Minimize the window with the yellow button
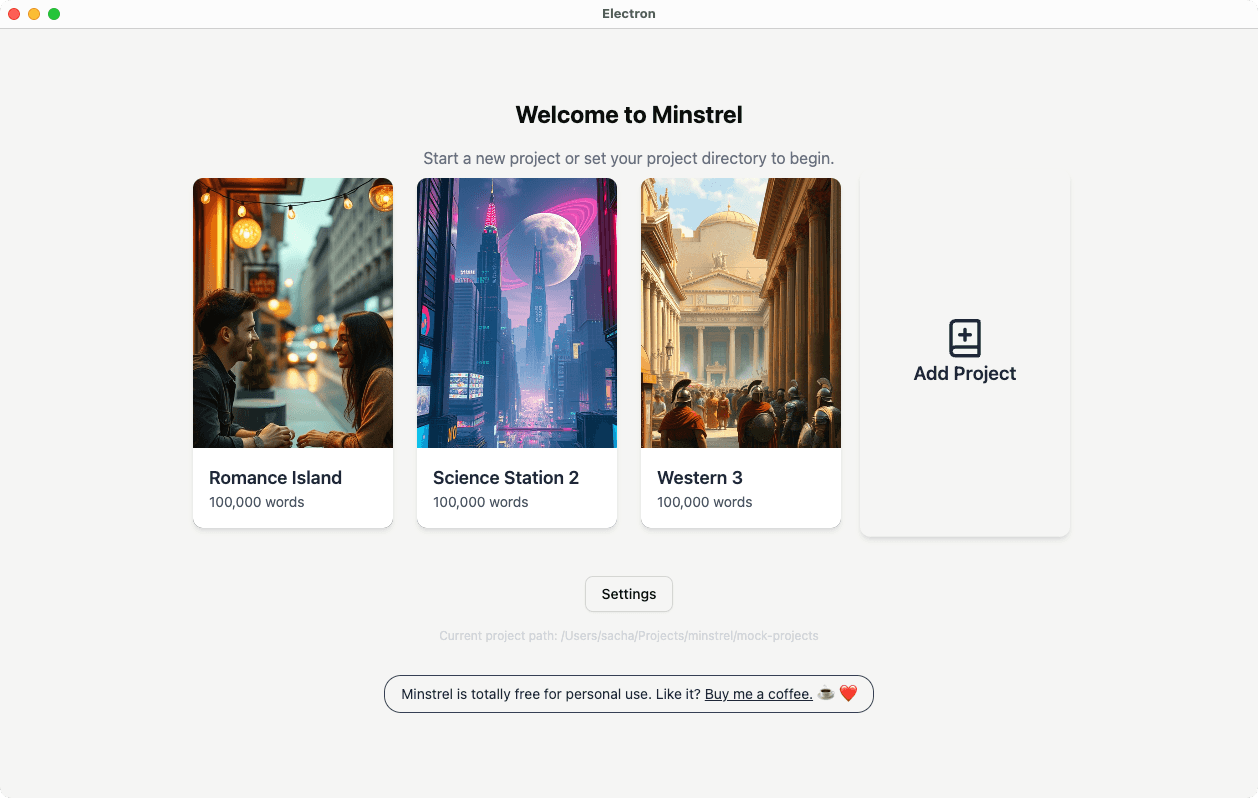Image resolution: width=1258 pixels, height=798 pixels. [34, 14]
